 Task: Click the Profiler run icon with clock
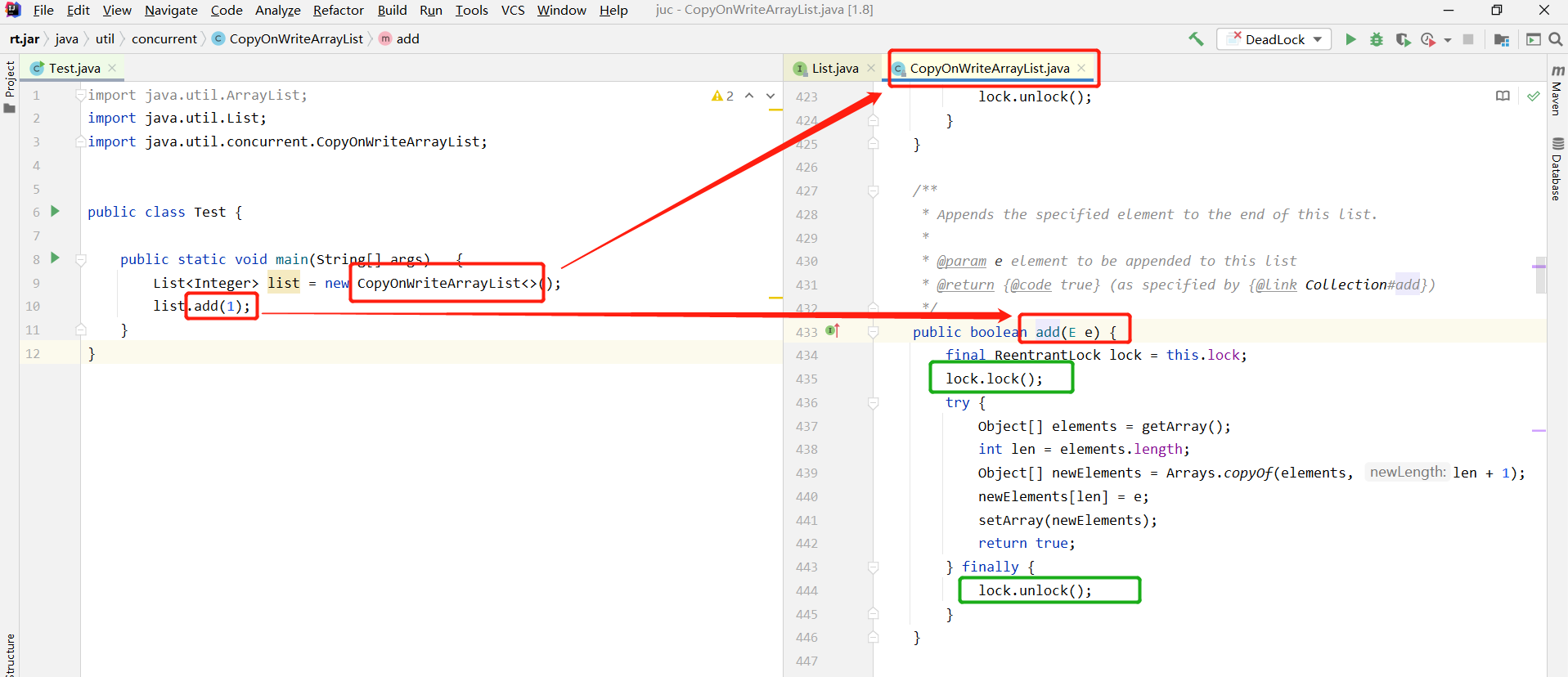tap(1428, 39)
